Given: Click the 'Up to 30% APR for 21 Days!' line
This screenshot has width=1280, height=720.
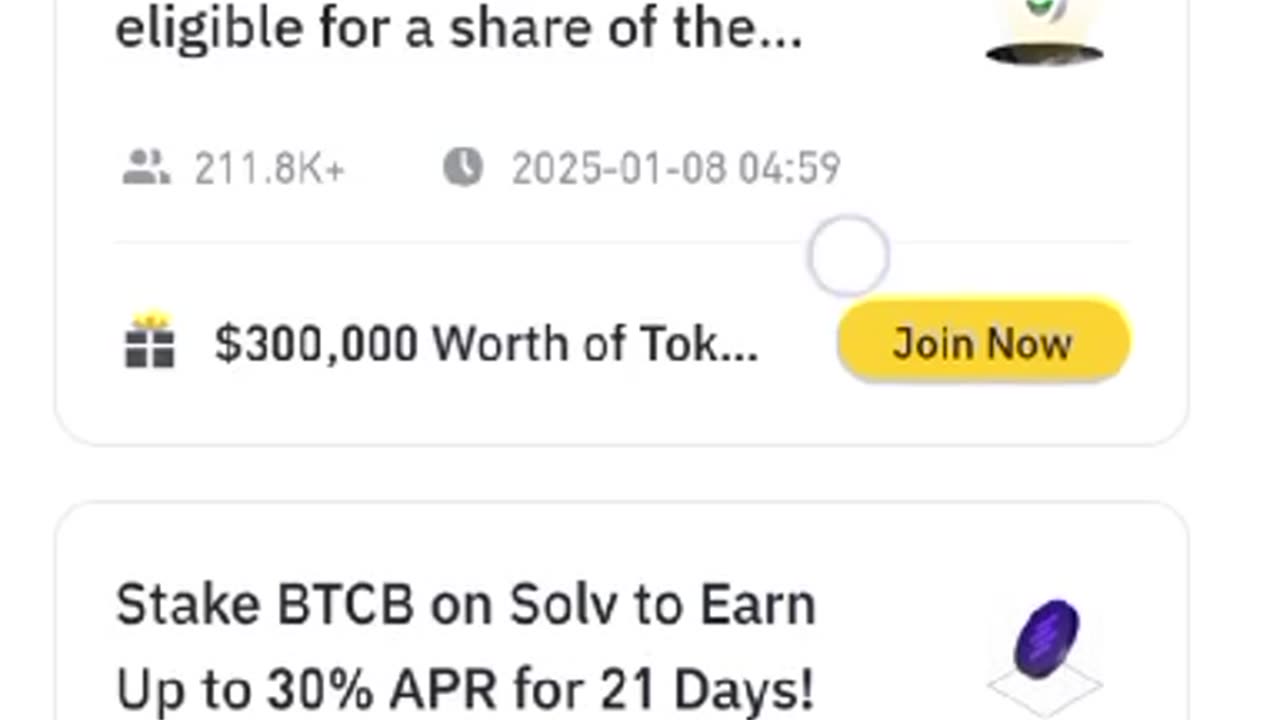Looking at the screenshot, I should point(465,689).
